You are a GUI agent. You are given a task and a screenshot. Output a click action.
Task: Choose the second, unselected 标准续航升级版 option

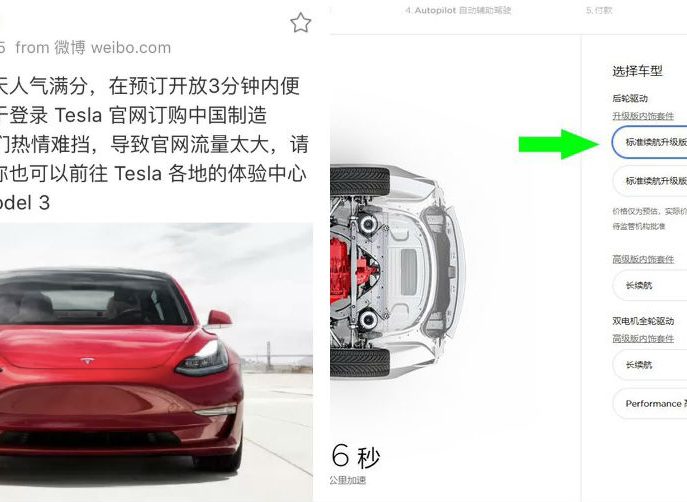tap(650, 180)
